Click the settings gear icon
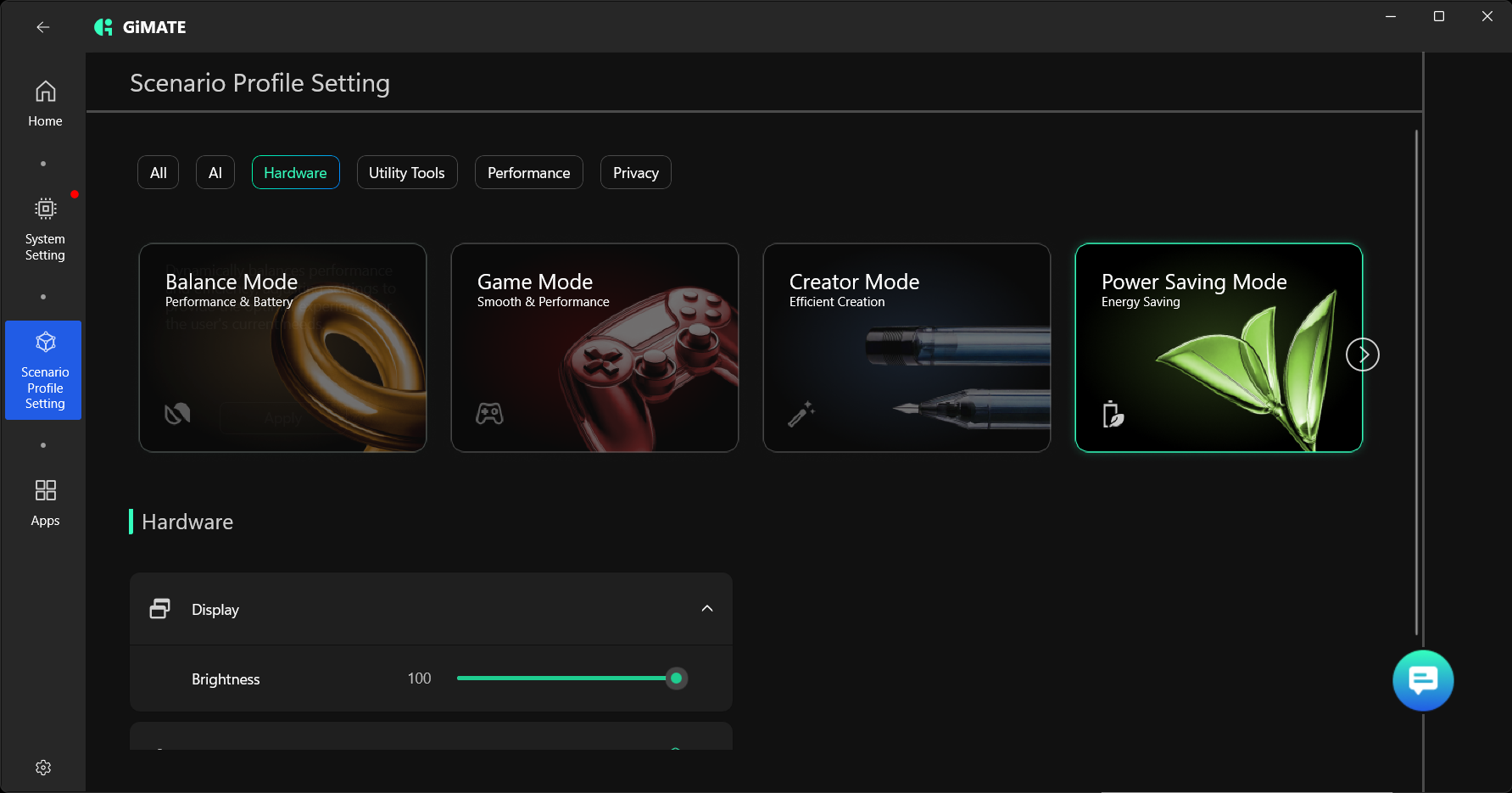 (43, 768)
